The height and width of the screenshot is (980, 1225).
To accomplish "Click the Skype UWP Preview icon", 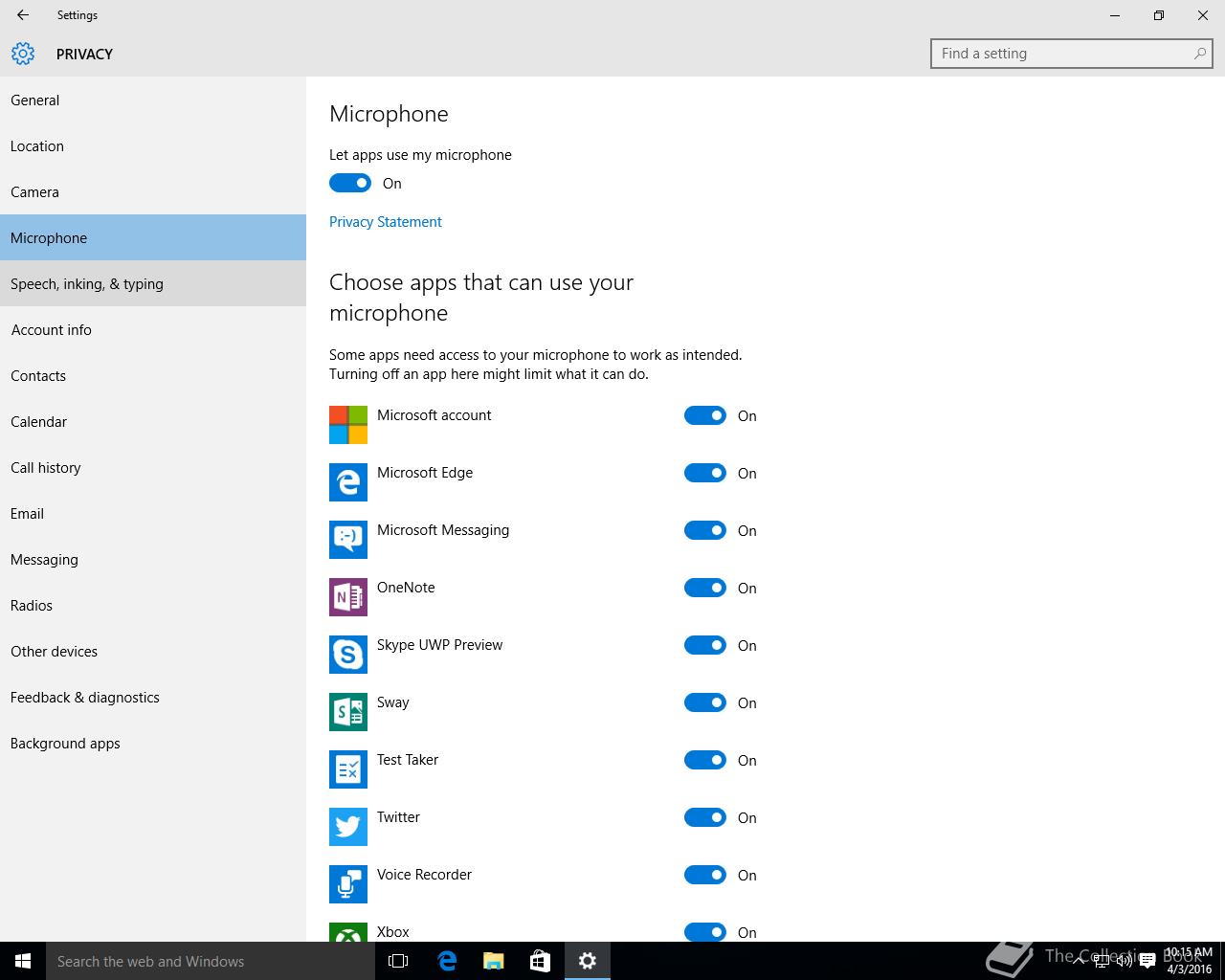I will click(x=348, y=655).
